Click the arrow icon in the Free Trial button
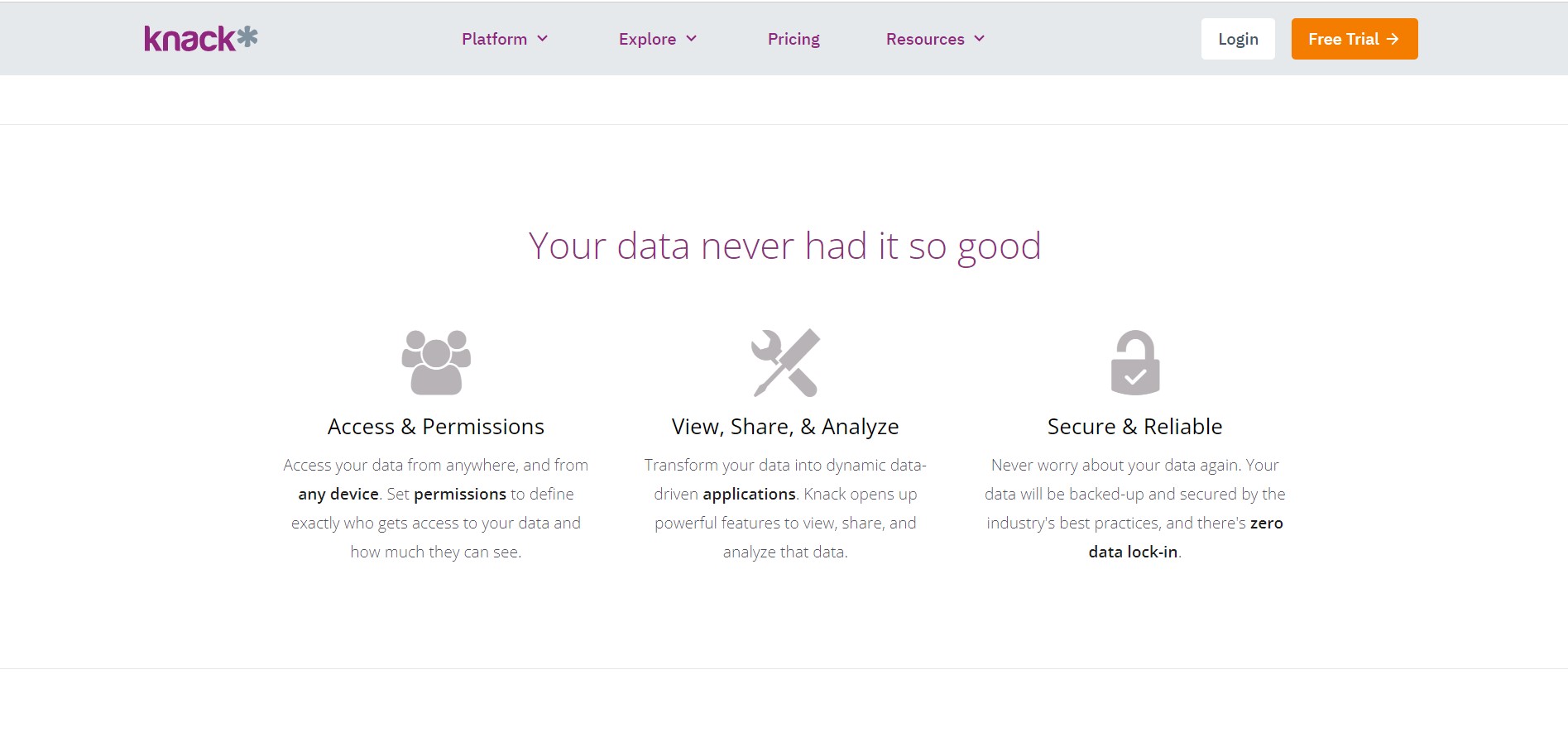This screenshot has height=746, width=1568. pos(1393,39)
